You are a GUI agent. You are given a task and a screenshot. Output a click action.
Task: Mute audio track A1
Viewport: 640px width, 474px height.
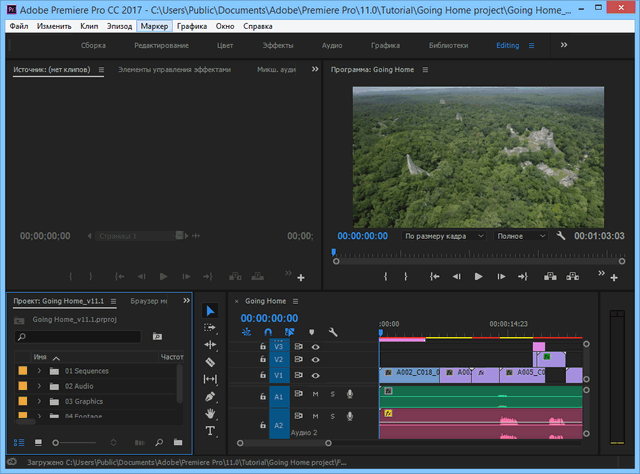315,394
